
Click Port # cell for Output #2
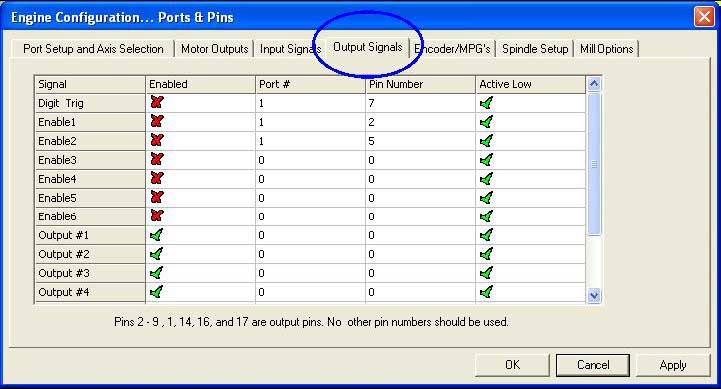pos(310,254)
